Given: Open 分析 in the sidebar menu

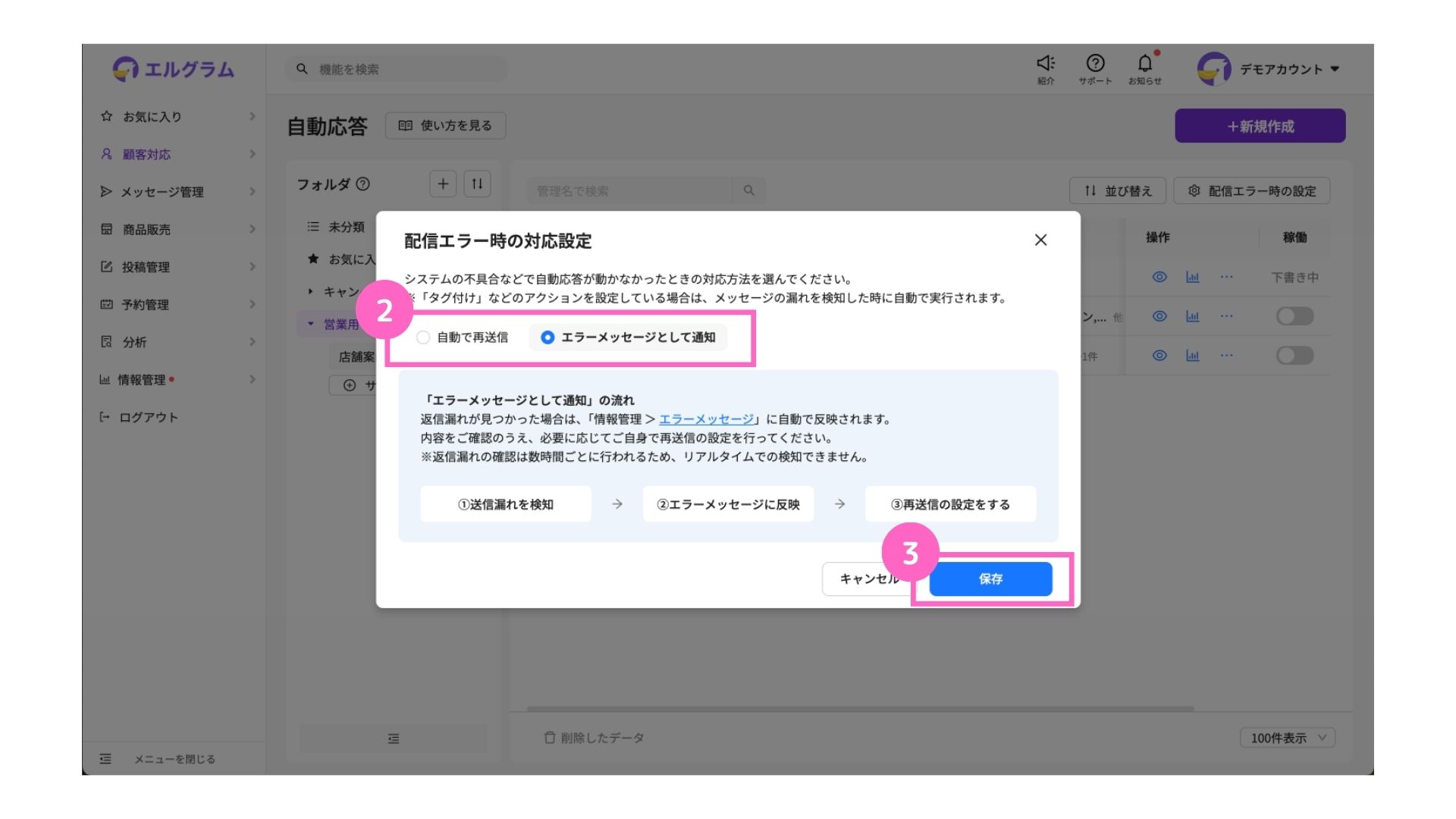Looking at the screenshot, I should pos(134,342).
